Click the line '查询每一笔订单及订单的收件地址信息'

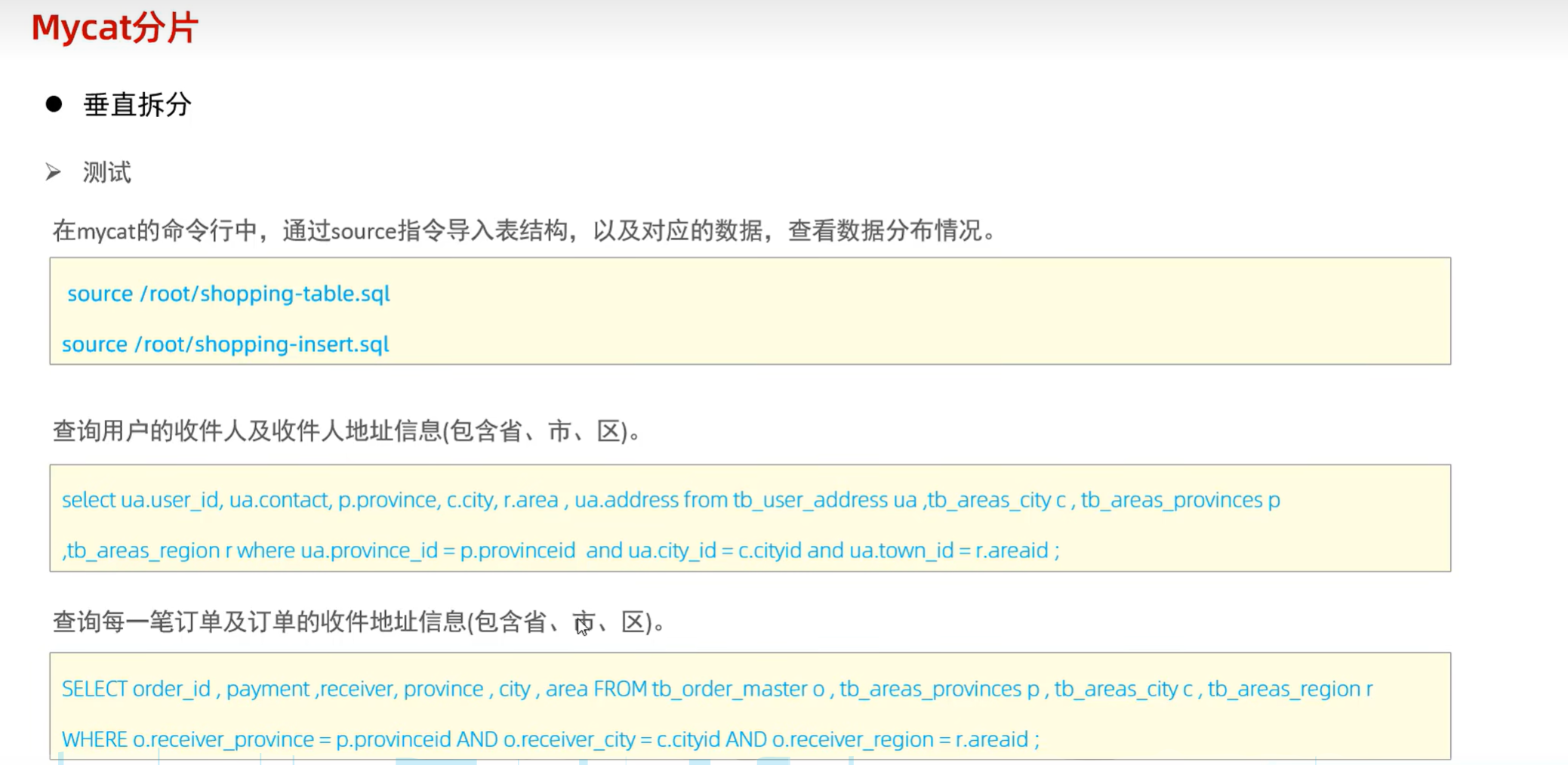point(359,622)
